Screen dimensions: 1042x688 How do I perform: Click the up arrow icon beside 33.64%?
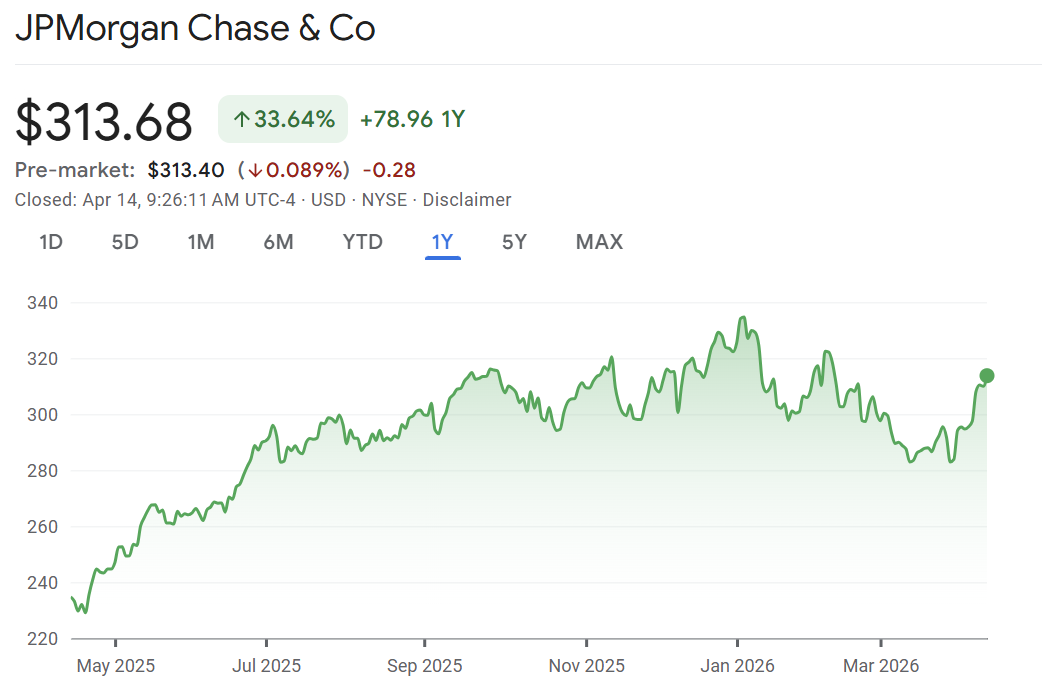[x=241, y=120]
